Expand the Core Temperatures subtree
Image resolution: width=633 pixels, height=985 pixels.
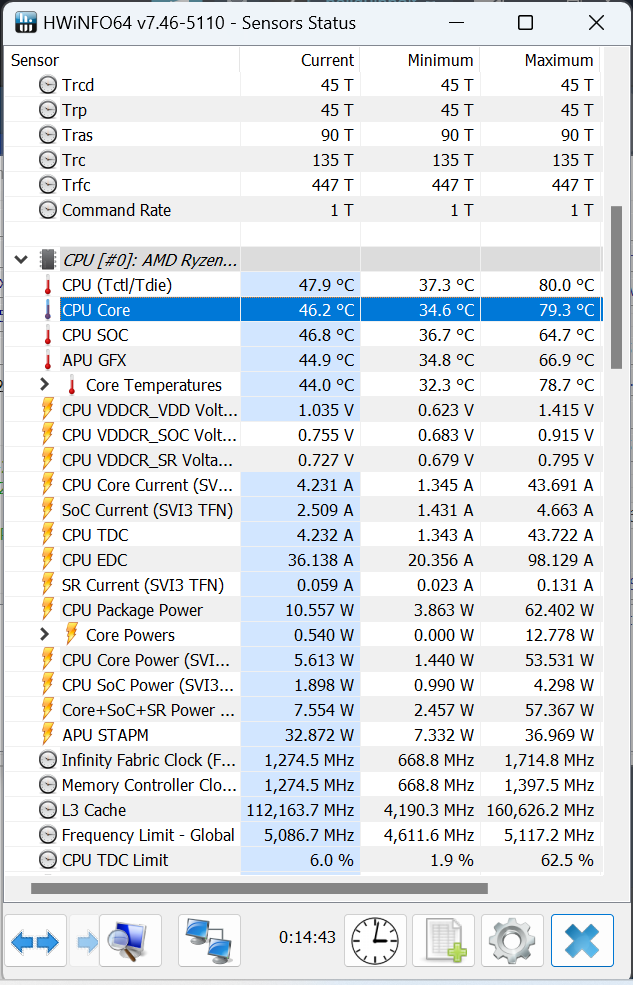point(44,384)
